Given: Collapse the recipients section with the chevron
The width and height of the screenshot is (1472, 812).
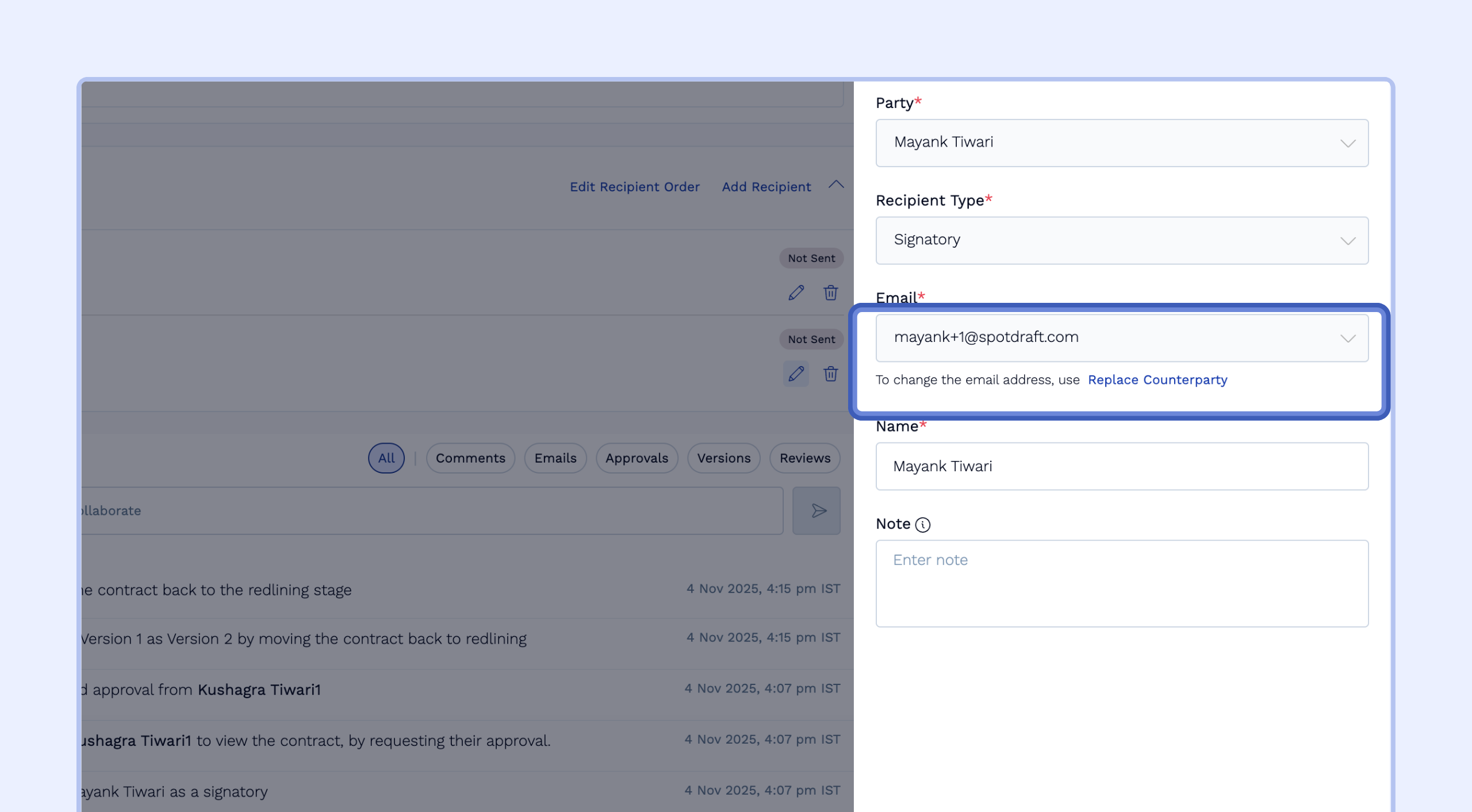Looking at the screenshot, I should (836, 185).
